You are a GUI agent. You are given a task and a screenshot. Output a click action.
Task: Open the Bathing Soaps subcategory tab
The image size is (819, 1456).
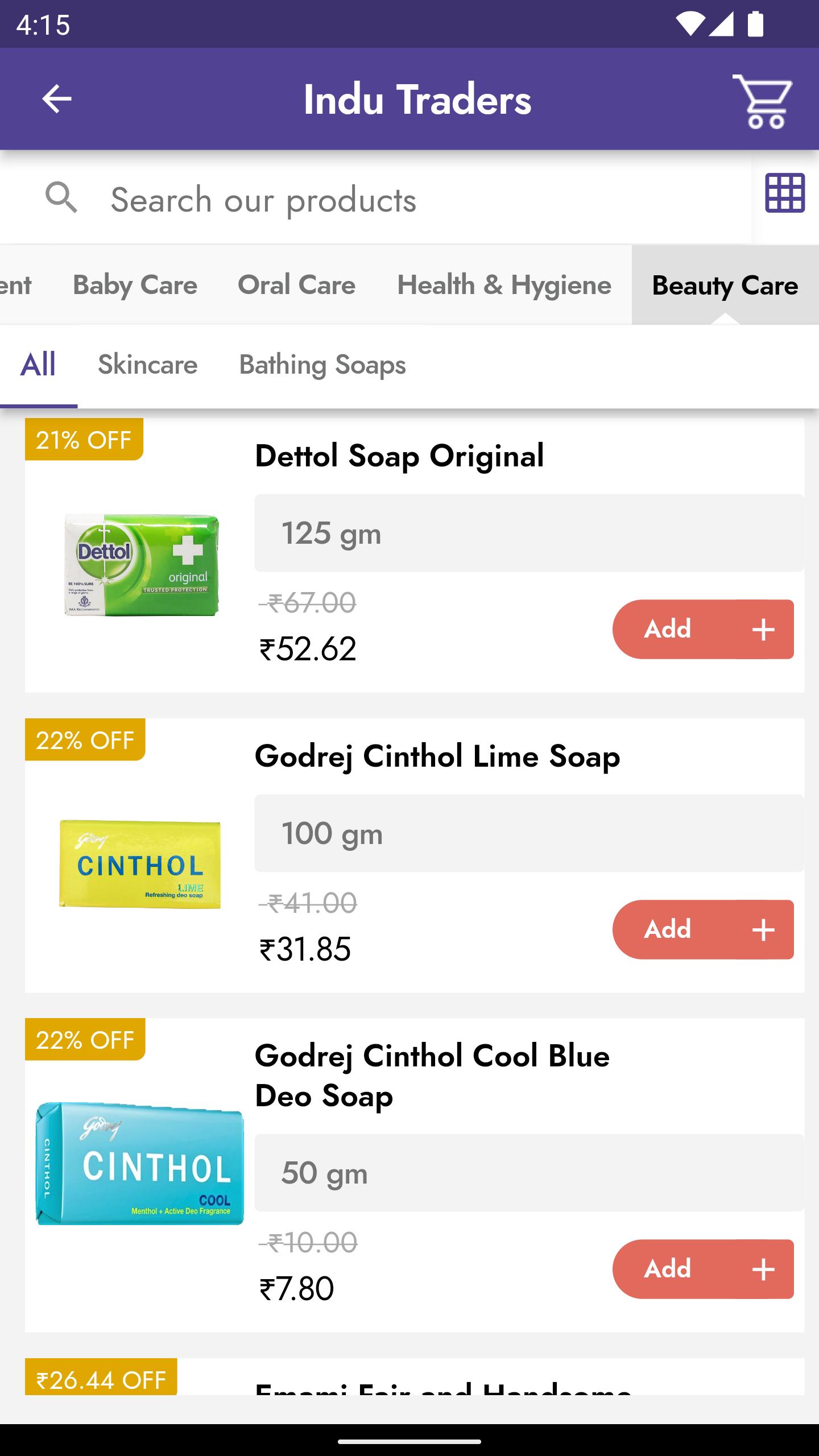click(322, 365)
